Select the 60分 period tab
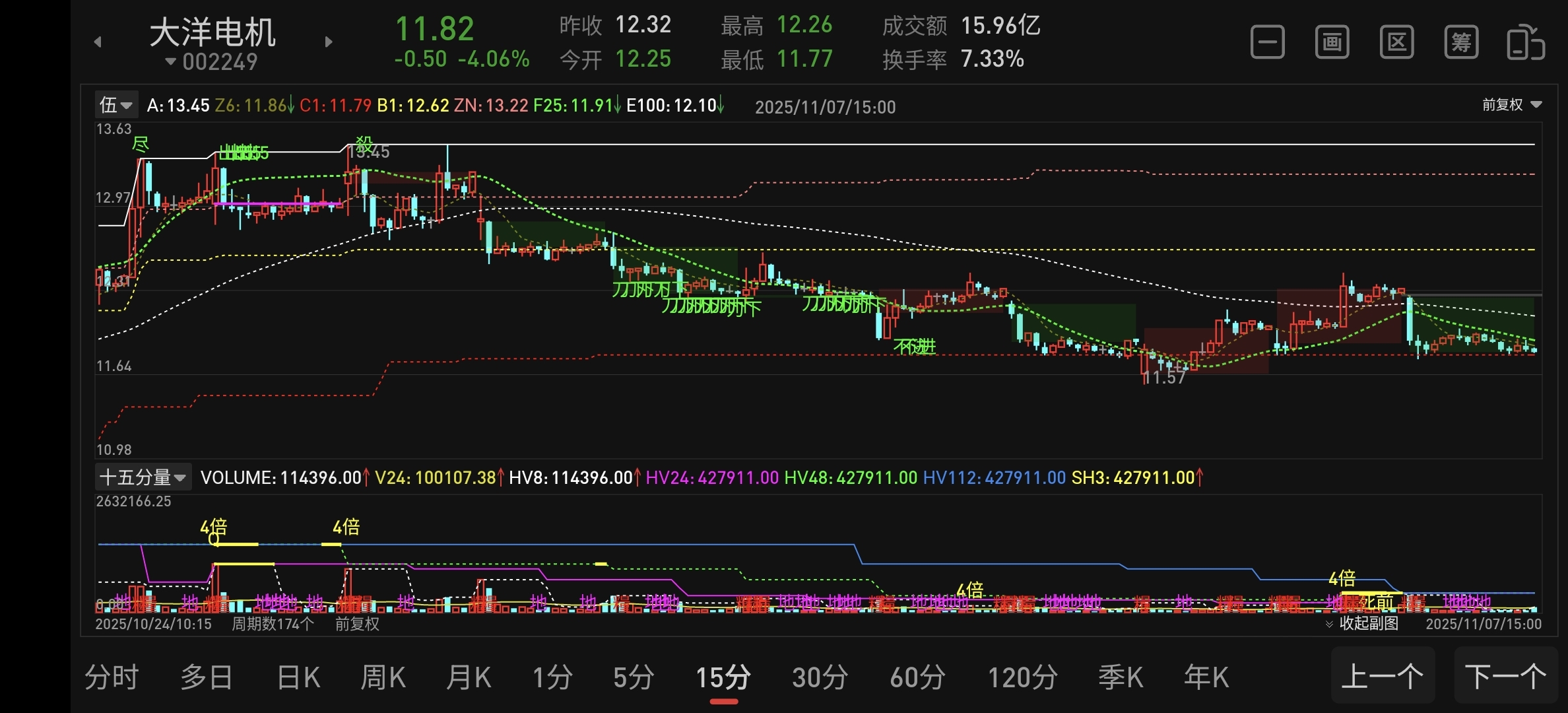The image size is (1568, 713). click(917, 677)
